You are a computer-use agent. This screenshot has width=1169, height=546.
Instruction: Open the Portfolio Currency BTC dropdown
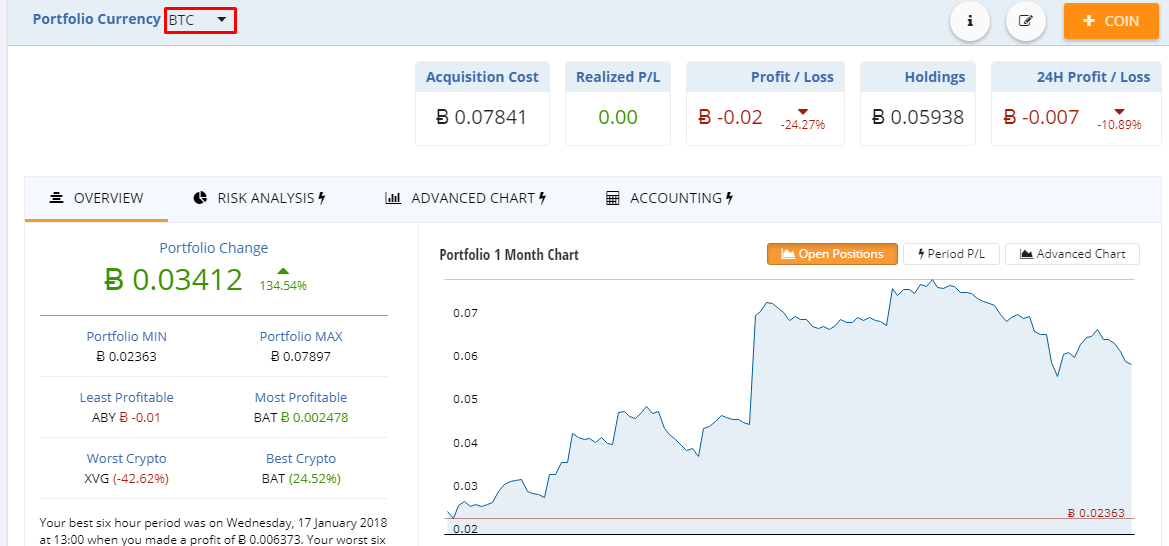pos(200,20)
